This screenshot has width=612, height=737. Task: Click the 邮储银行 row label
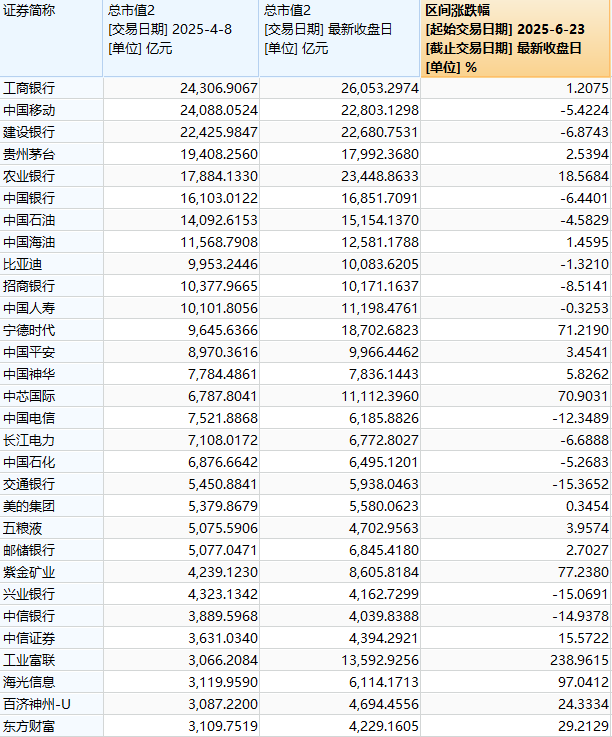(x=29, y=550)
